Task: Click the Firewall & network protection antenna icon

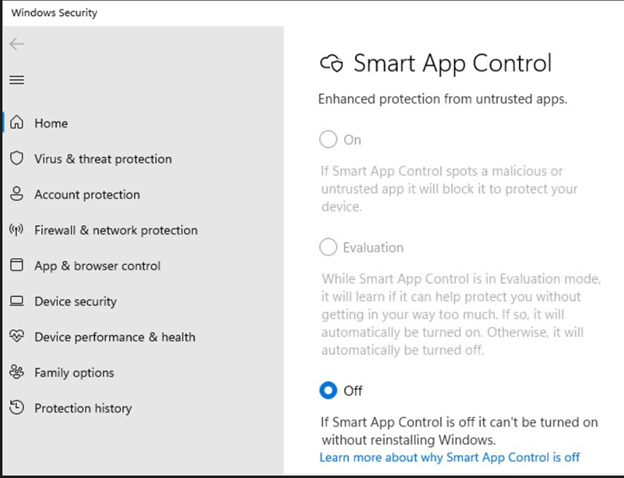Action: pos(16,230)
